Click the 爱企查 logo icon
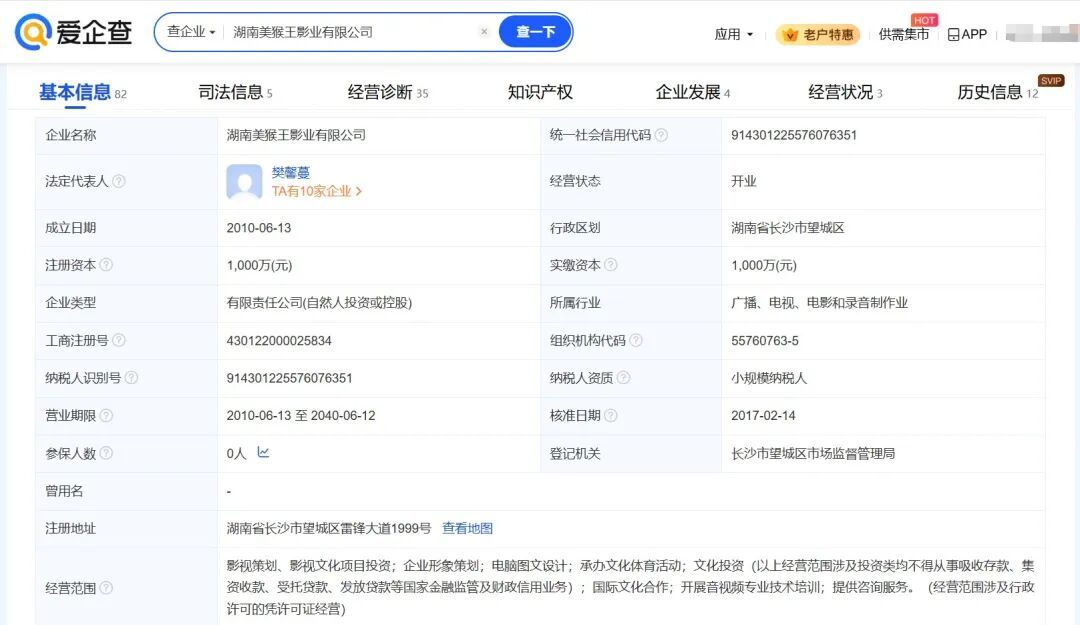The height and width of the screenshot is (625, 1080). click(x=33, y=32)
